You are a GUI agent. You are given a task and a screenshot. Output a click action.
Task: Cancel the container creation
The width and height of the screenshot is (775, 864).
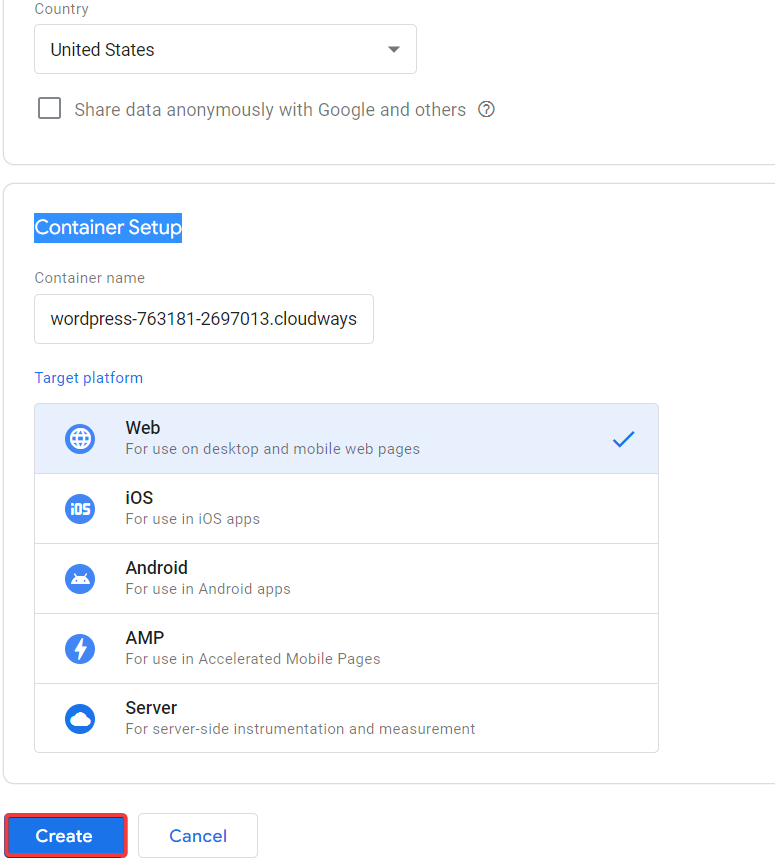pyautogui.click(x=197, y=836)
